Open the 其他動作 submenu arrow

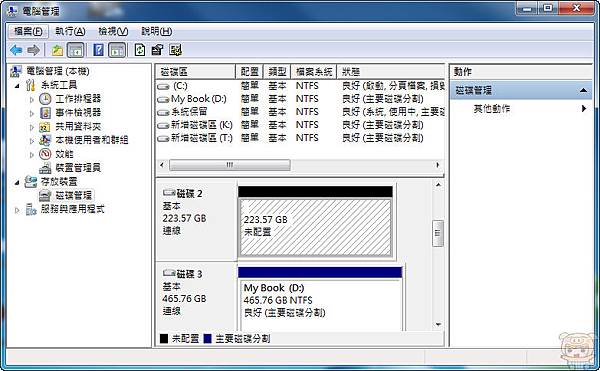click(x=584, y=109)
